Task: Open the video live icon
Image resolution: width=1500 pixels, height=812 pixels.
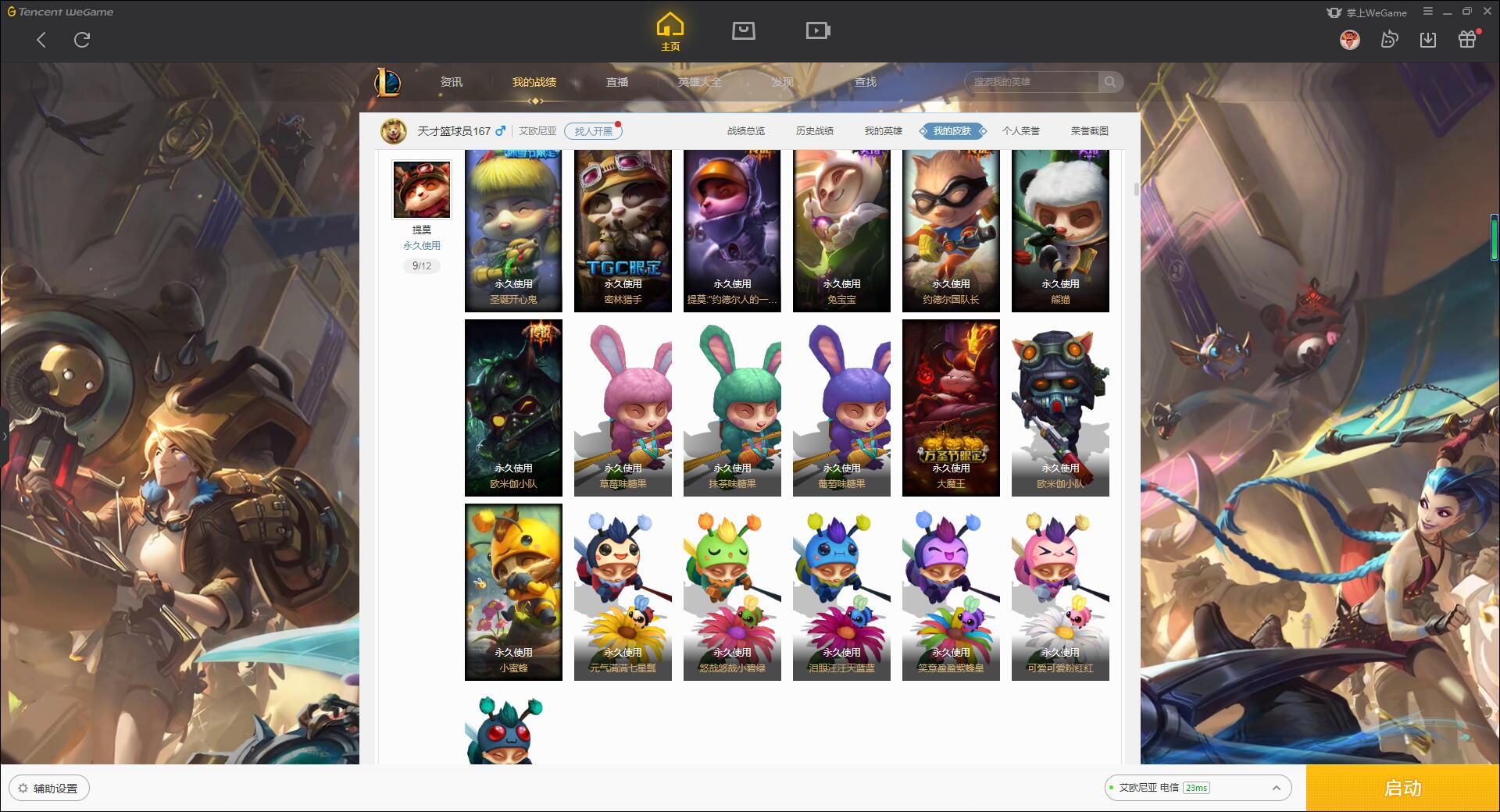Action: pos(818,30)
